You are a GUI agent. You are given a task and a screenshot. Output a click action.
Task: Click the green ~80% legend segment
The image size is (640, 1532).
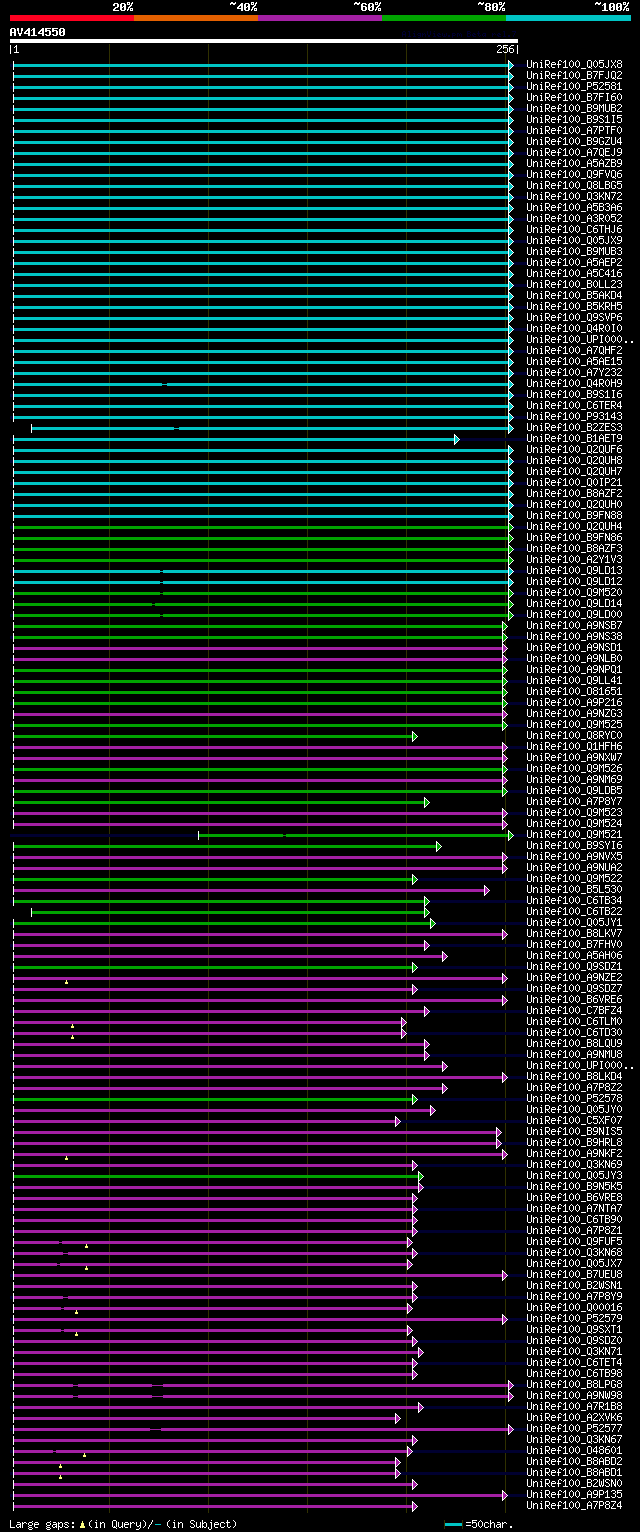(444, 18)
